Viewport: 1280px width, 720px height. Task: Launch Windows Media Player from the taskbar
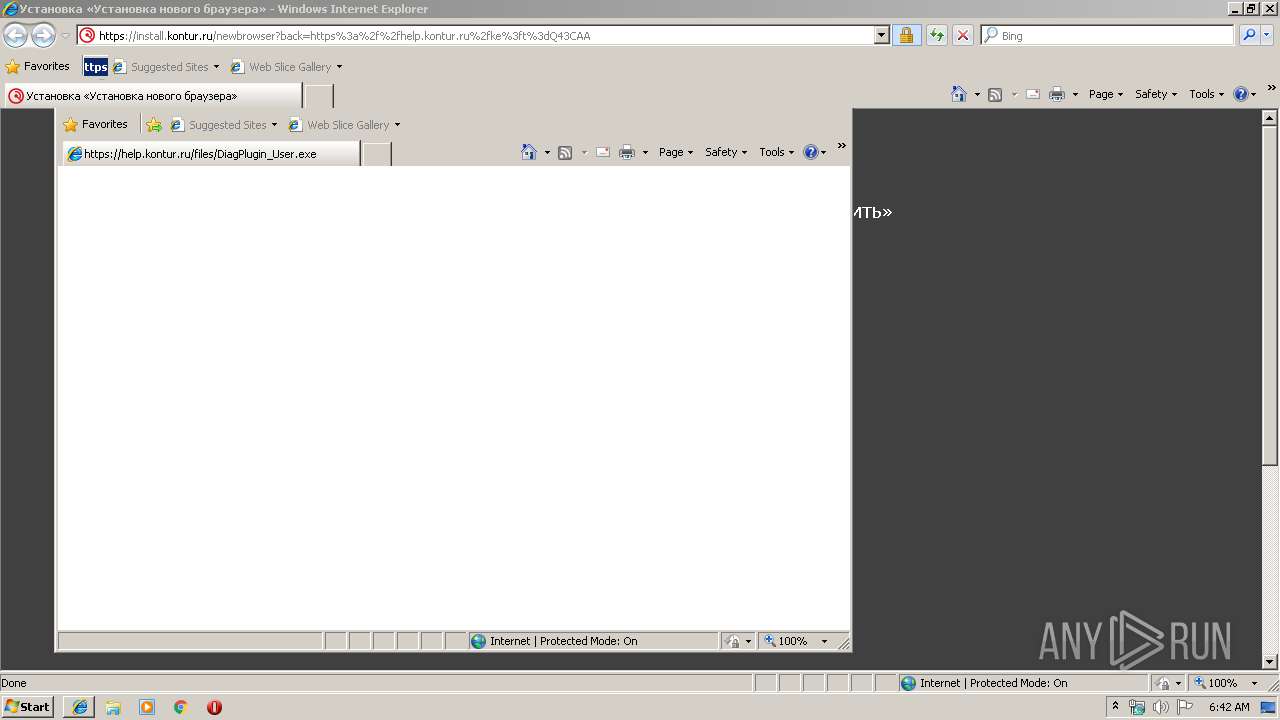(147, 707)
